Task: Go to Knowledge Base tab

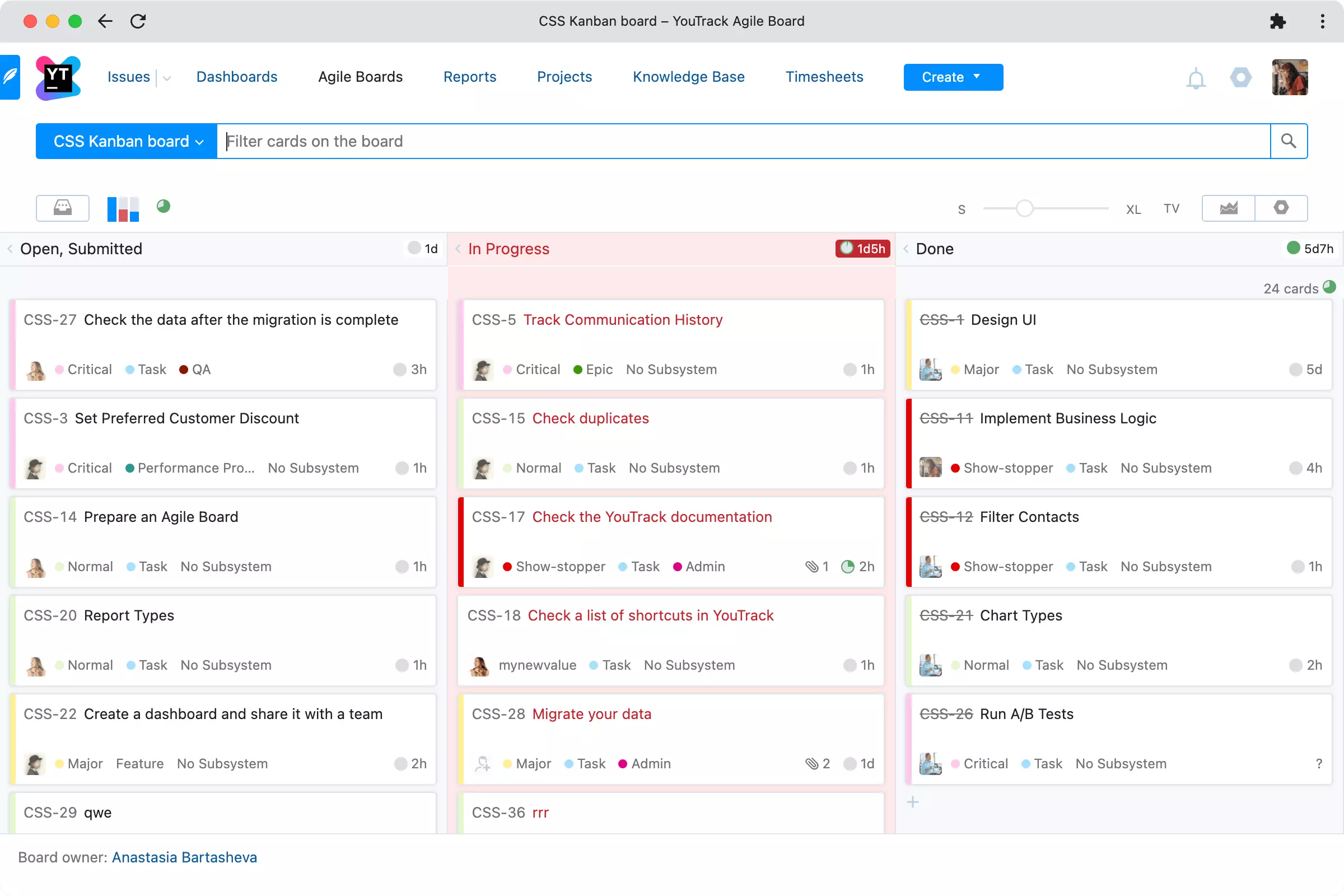Action: pos(689,77)
